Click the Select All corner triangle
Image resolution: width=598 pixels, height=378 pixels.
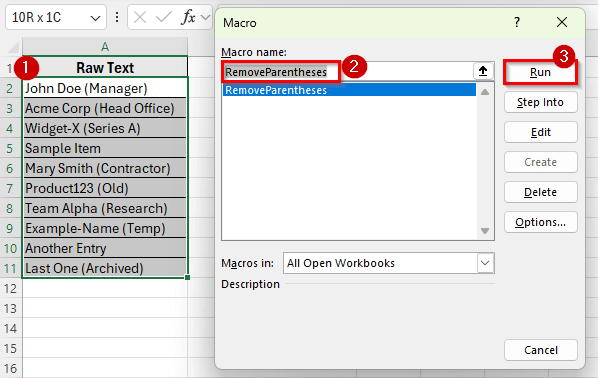coord(14,47)
